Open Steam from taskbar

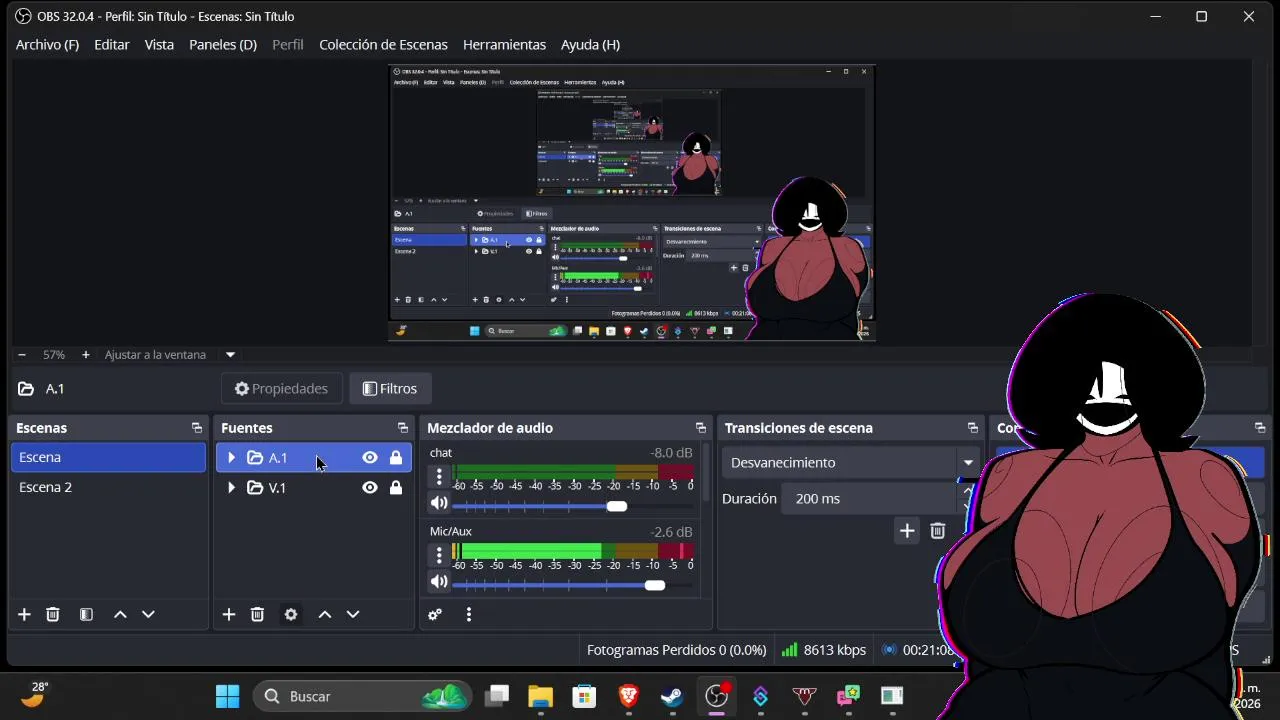pos(672,696)
